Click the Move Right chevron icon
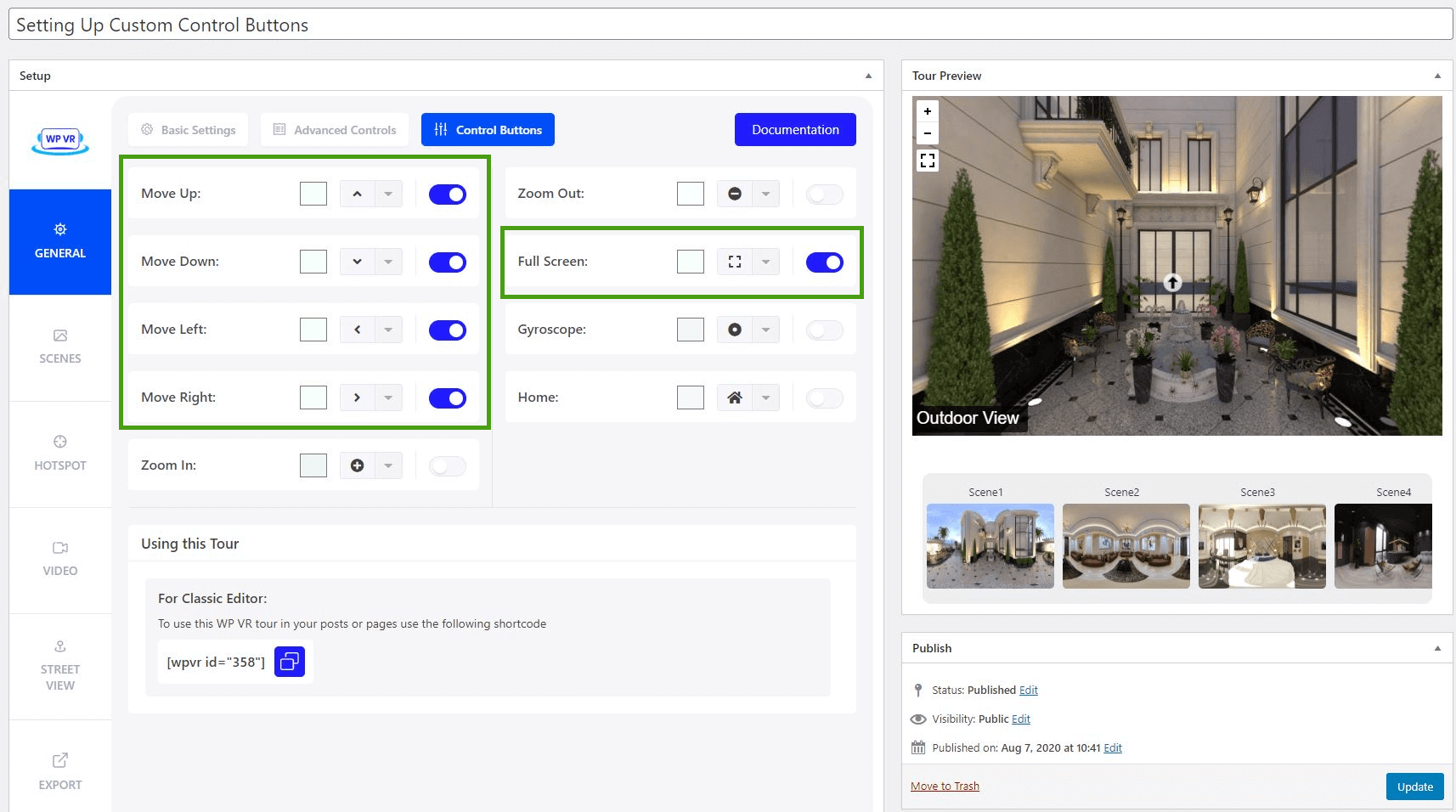 (358, 398)
